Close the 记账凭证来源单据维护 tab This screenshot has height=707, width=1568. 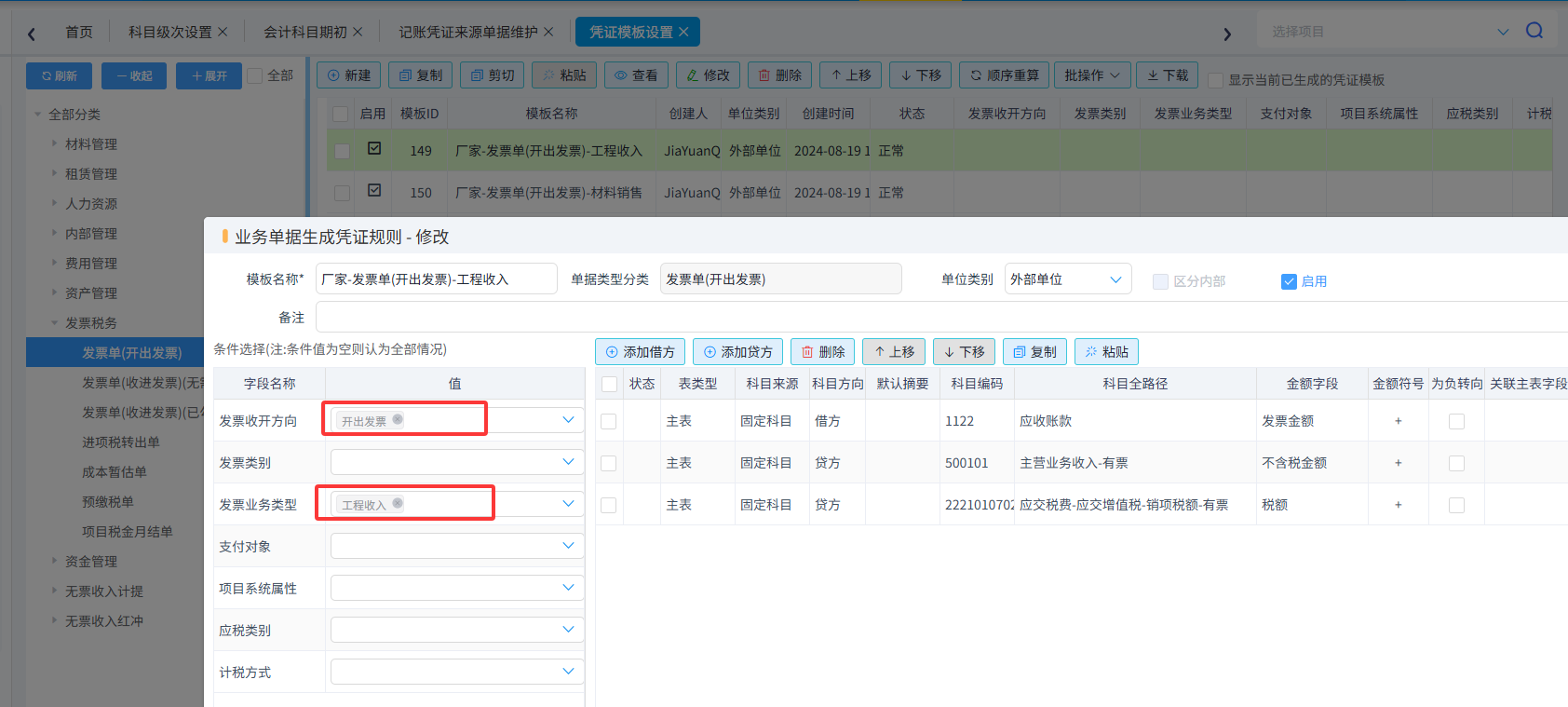click(x=548, y=32)
